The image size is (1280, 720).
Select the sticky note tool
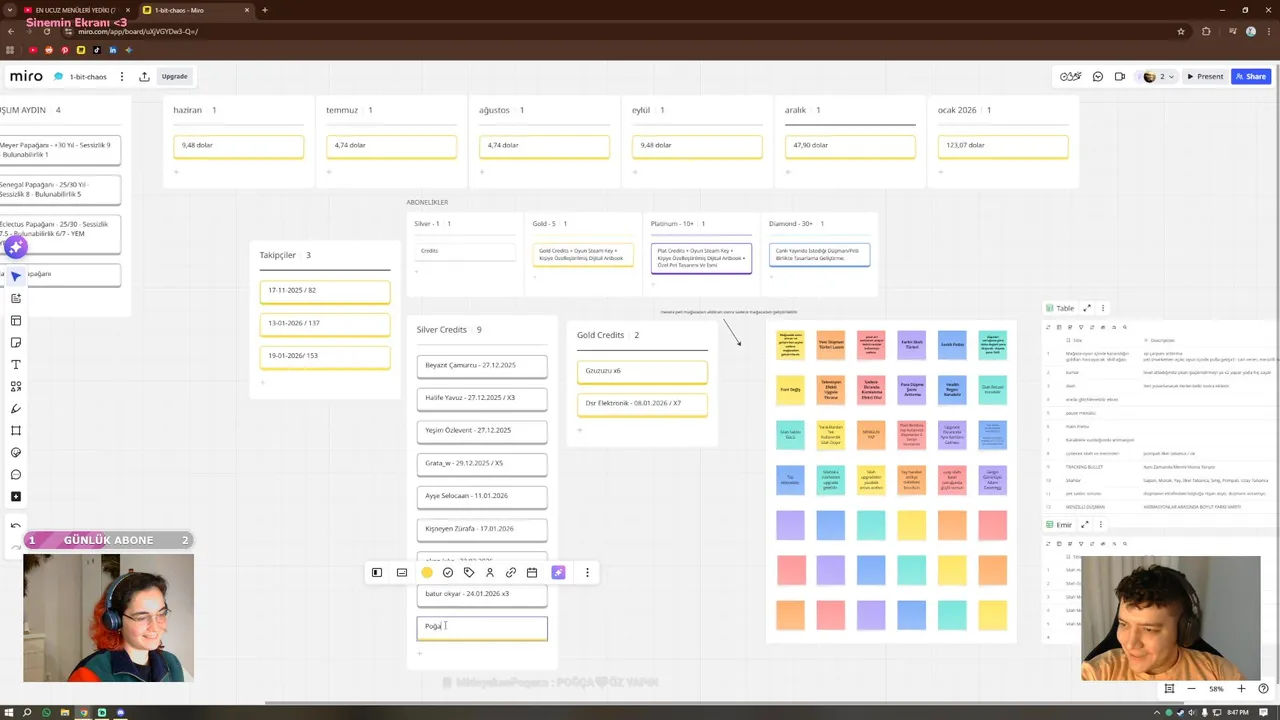(x=16, y=343)
